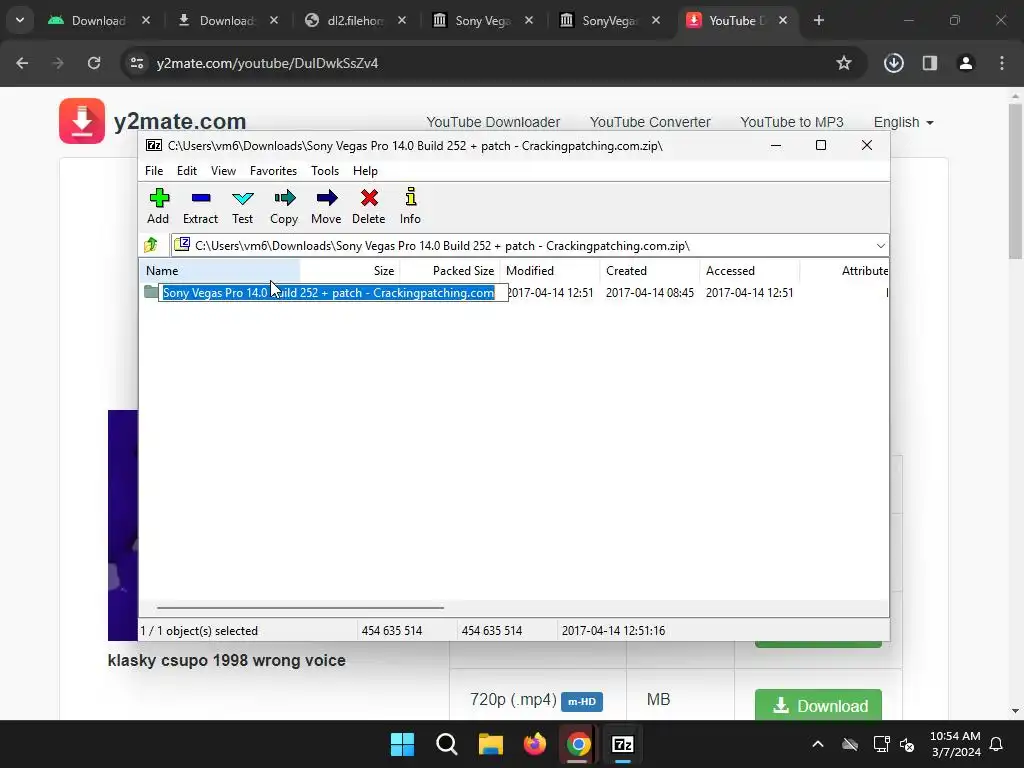Image resolution: width=1024 pixels, height=768 pixels.
Task: Open the Edit menu in 7-Zip
Action: coord(187,170)
